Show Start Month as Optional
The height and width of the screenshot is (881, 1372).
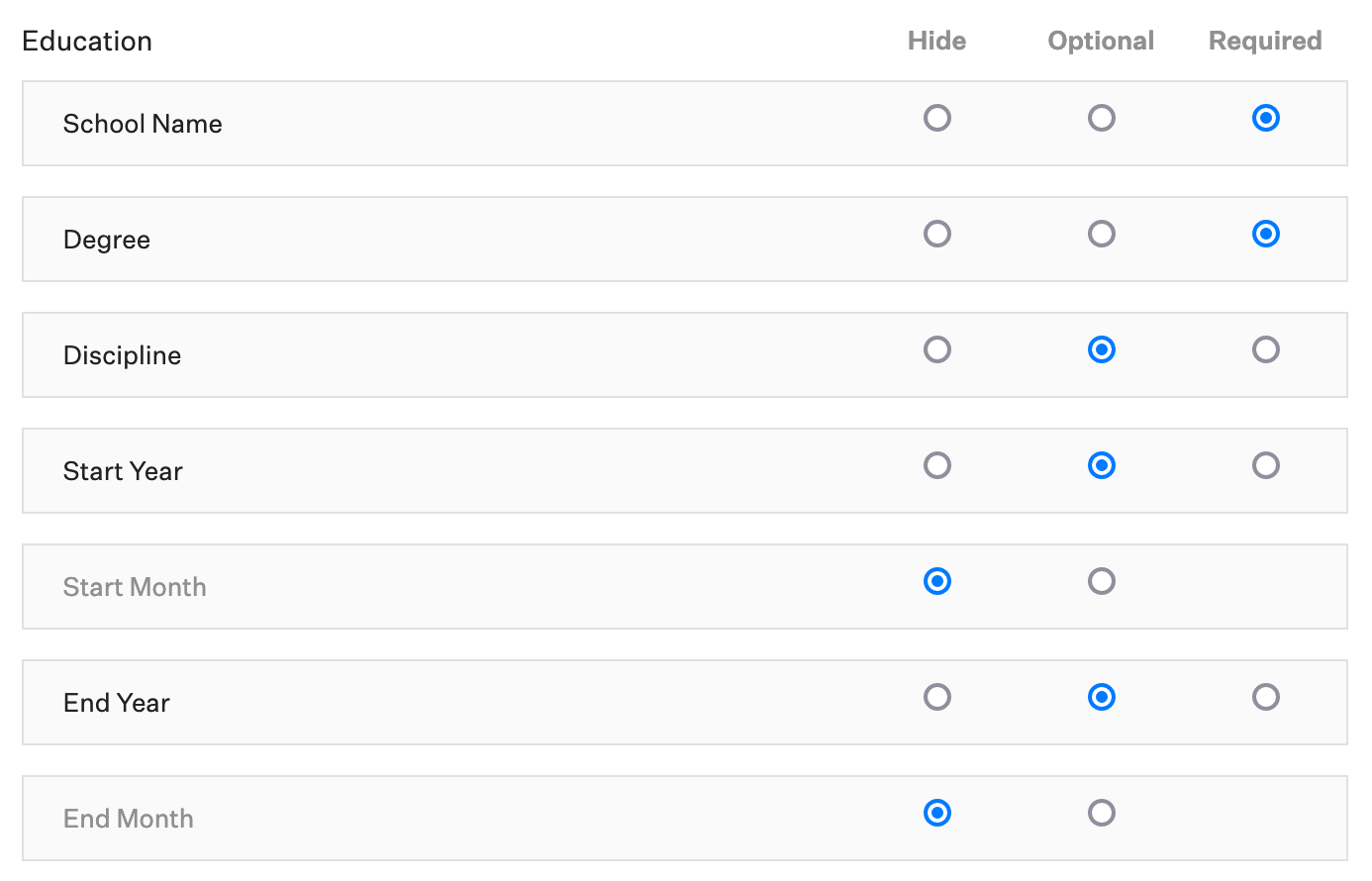click(x=1101, y=581)
